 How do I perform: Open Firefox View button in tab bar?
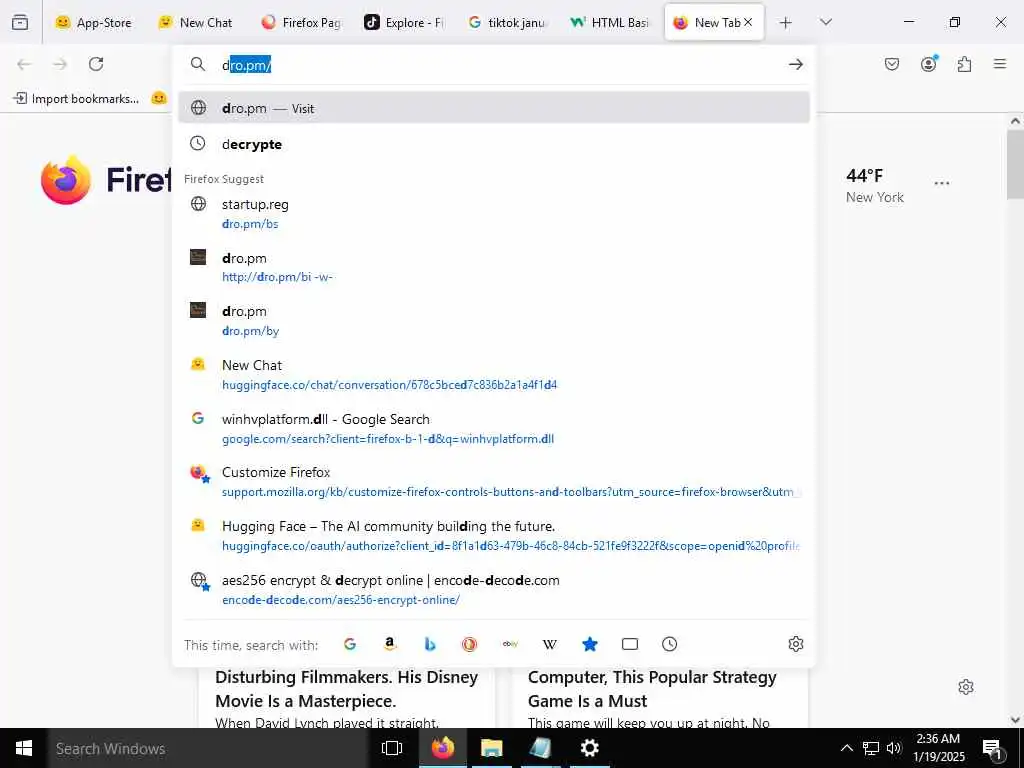tap(20, 22)
